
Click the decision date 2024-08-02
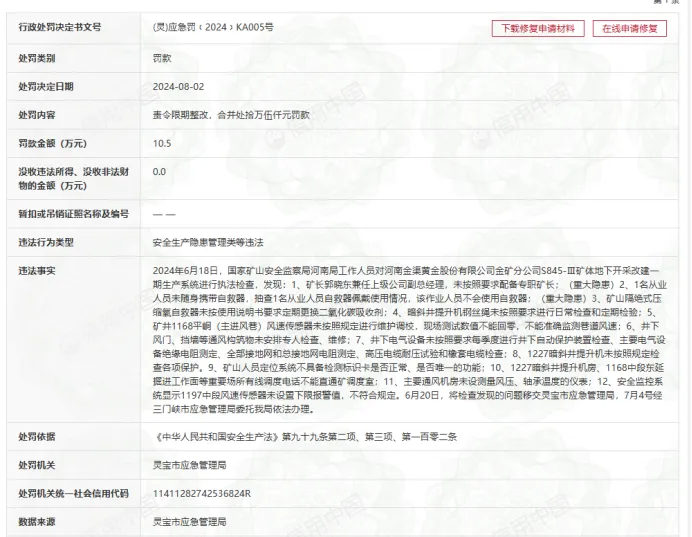(x=178, y=87)
